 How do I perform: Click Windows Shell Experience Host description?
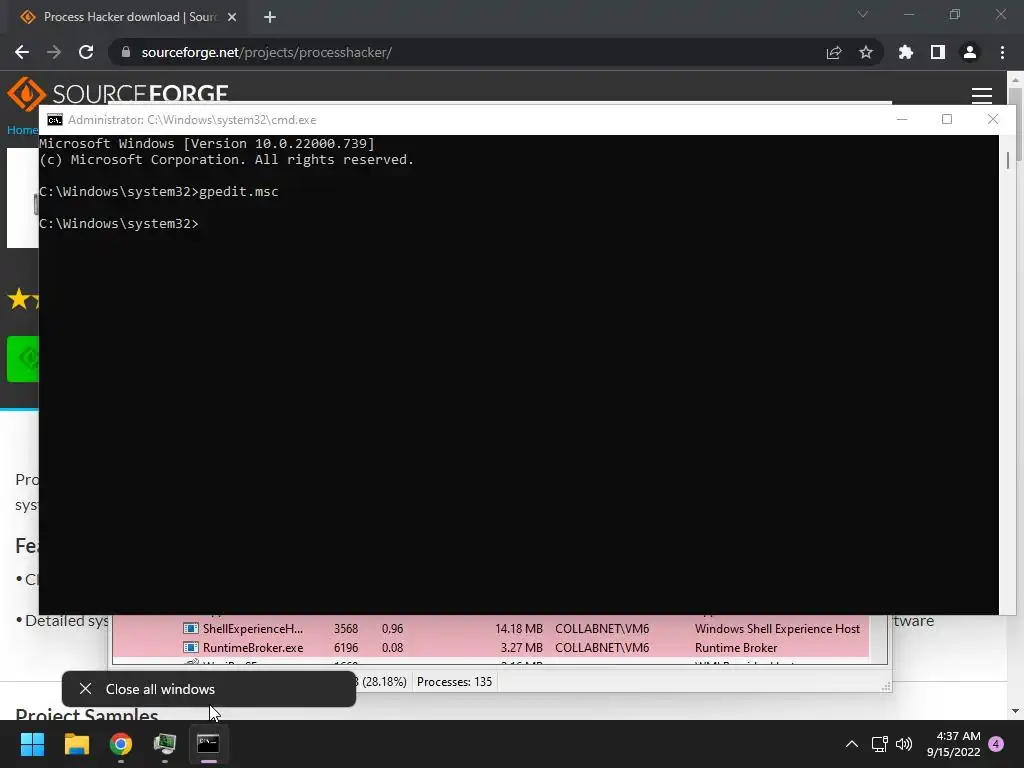(x=777, y=628)
